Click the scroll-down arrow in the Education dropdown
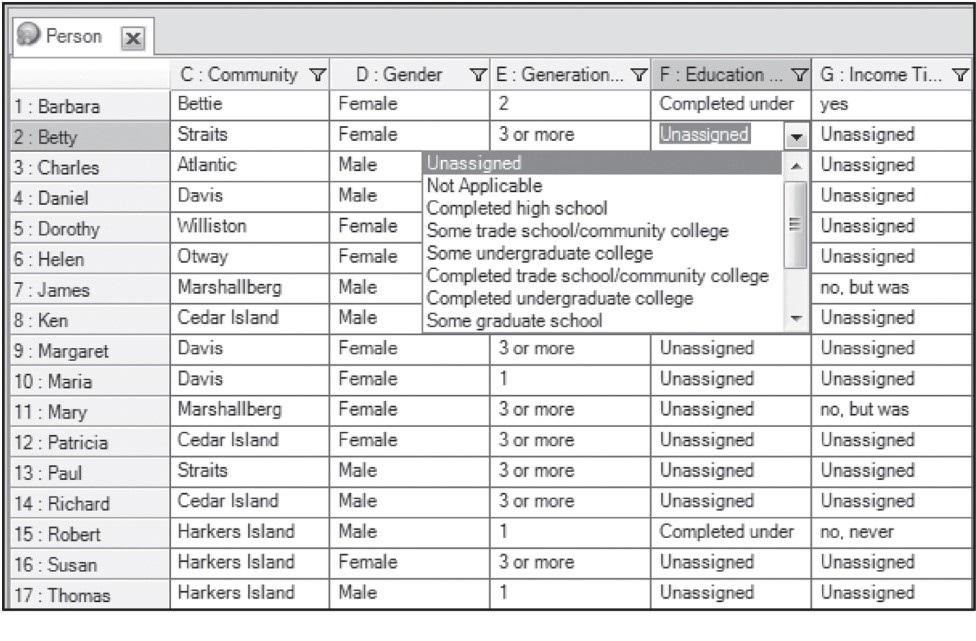This screenshot has height=641, width=976. point(794,318)
